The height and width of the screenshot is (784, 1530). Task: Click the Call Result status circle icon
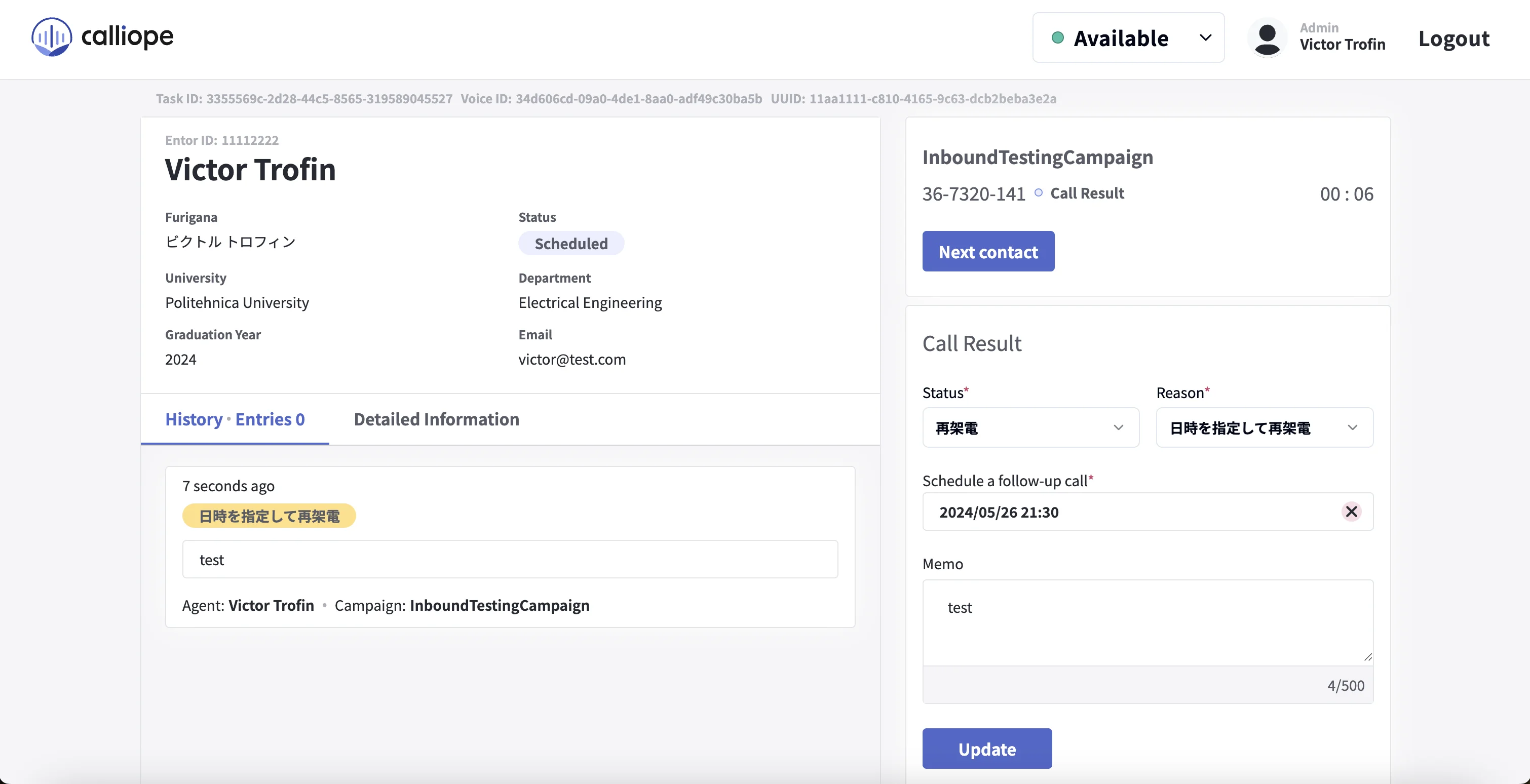[x=1038, y=192]
